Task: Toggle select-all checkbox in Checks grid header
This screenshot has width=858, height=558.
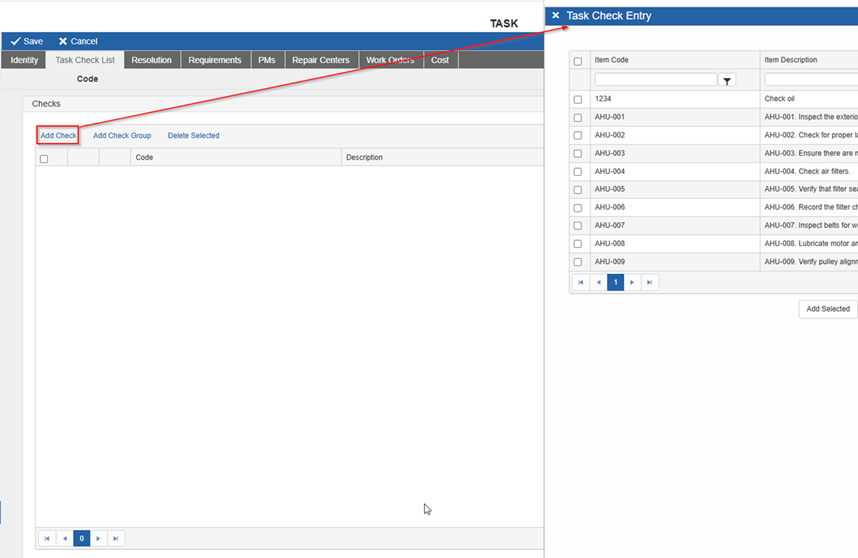Action: coord(44,158)
